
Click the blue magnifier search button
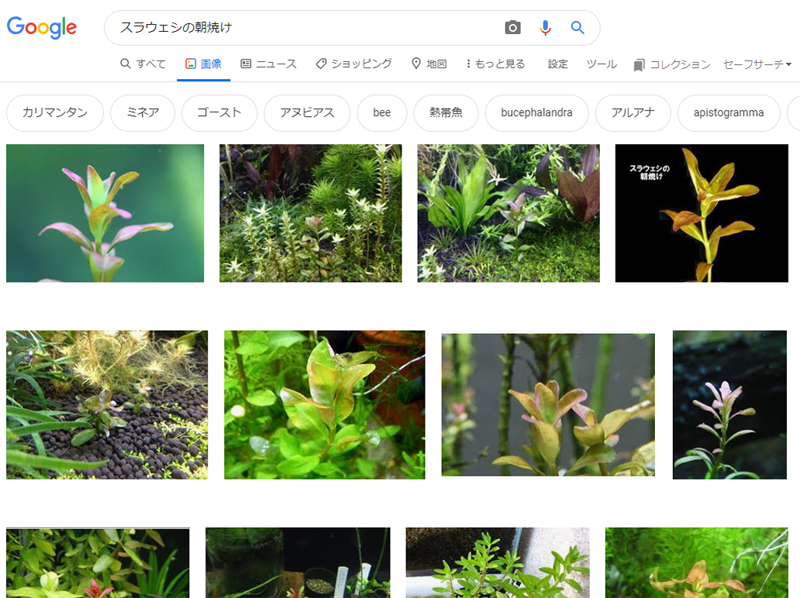(x=577, y=28)
